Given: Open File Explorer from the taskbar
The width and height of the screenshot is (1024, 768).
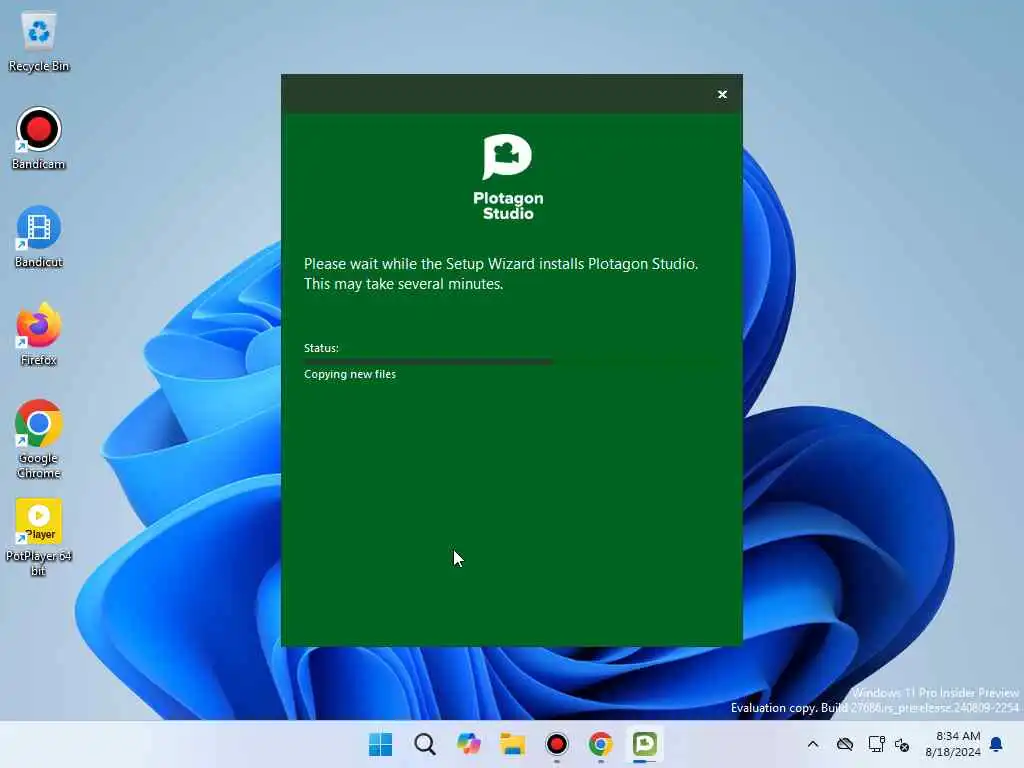Looking at the screenshot, I should coord(513,744).
